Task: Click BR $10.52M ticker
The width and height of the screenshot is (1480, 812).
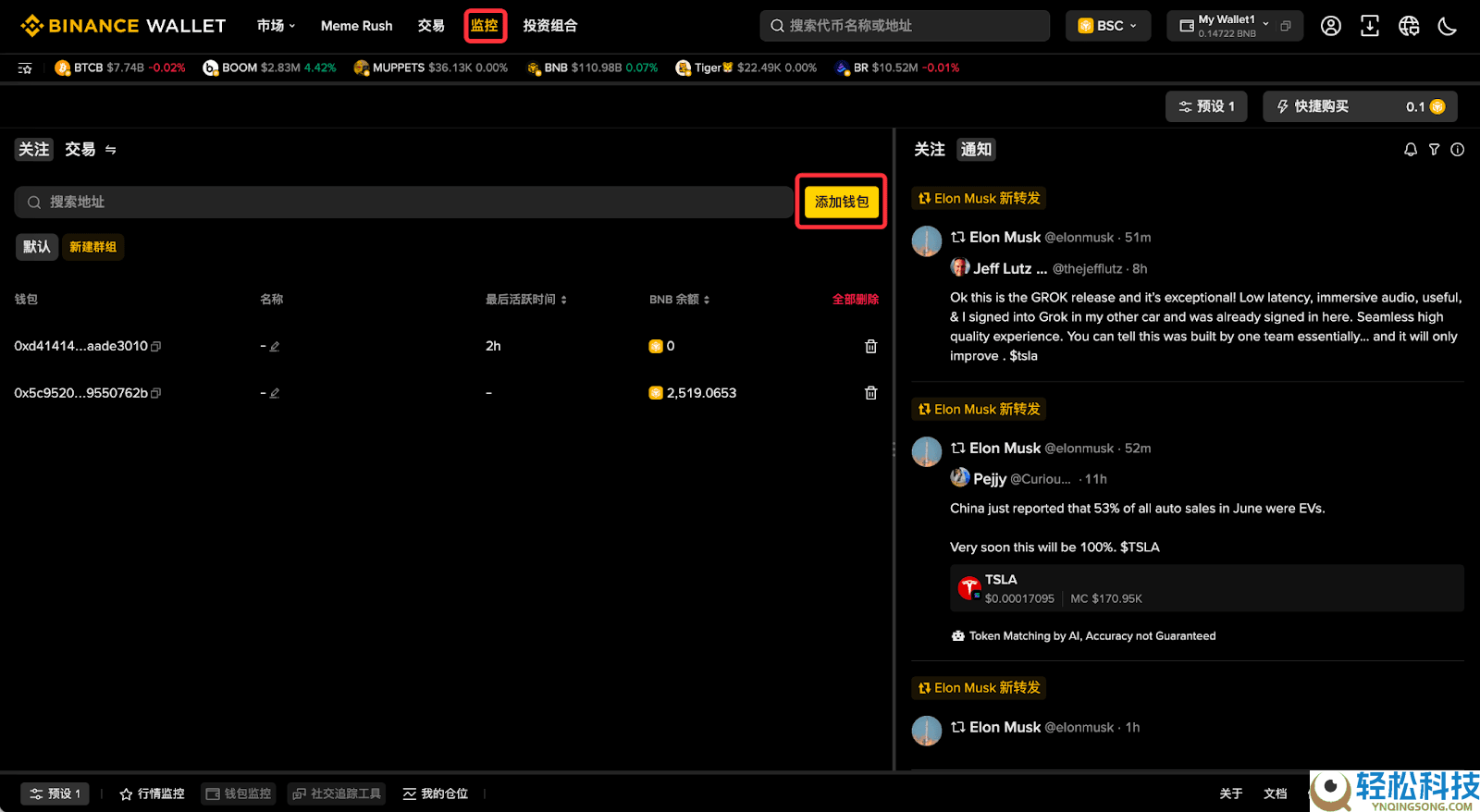Action: 897,68
